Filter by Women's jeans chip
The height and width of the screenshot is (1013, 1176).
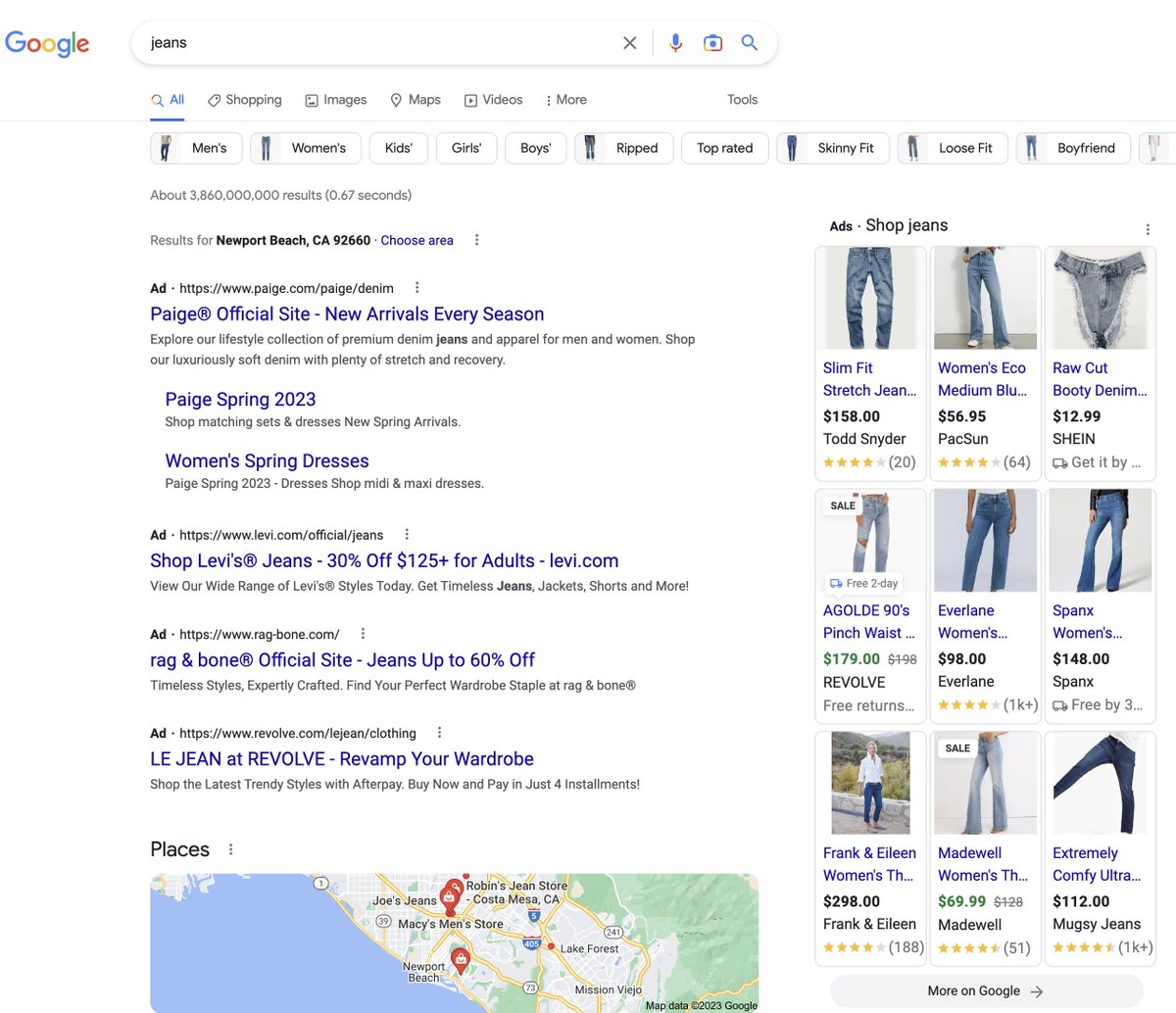pos(306,148)
